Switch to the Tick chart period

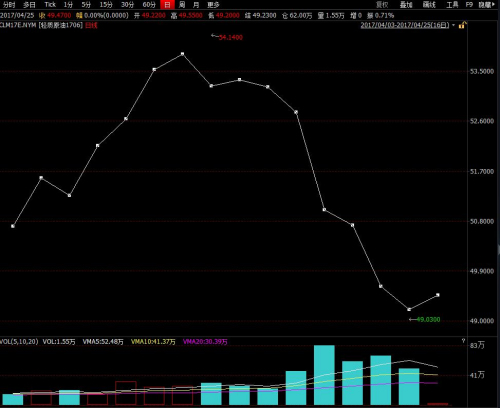tap(50, 5)
